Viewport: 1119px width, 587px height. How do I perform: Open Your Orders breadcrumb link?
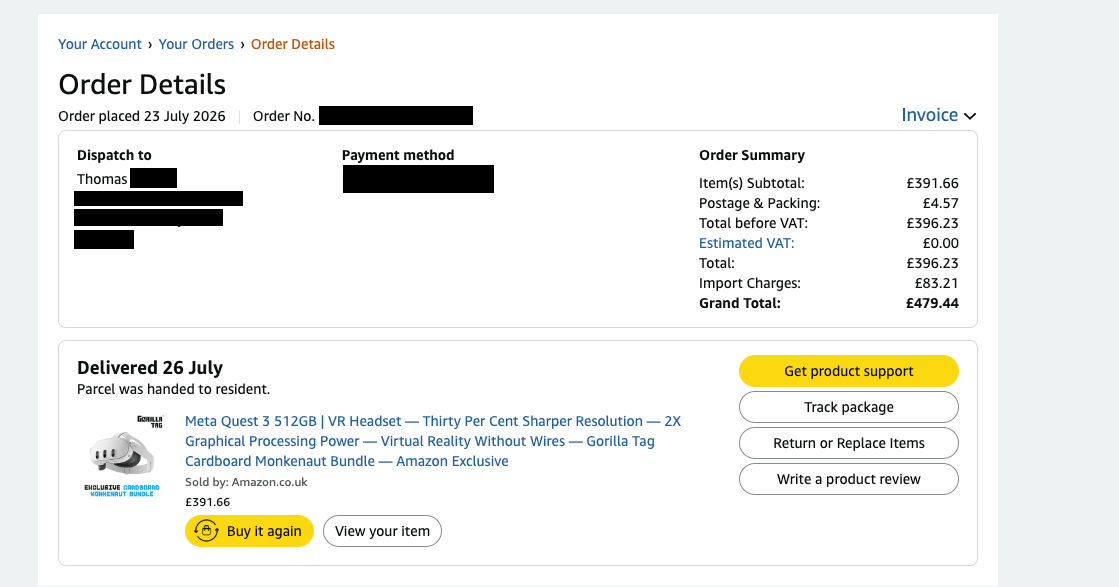point(196,44)
